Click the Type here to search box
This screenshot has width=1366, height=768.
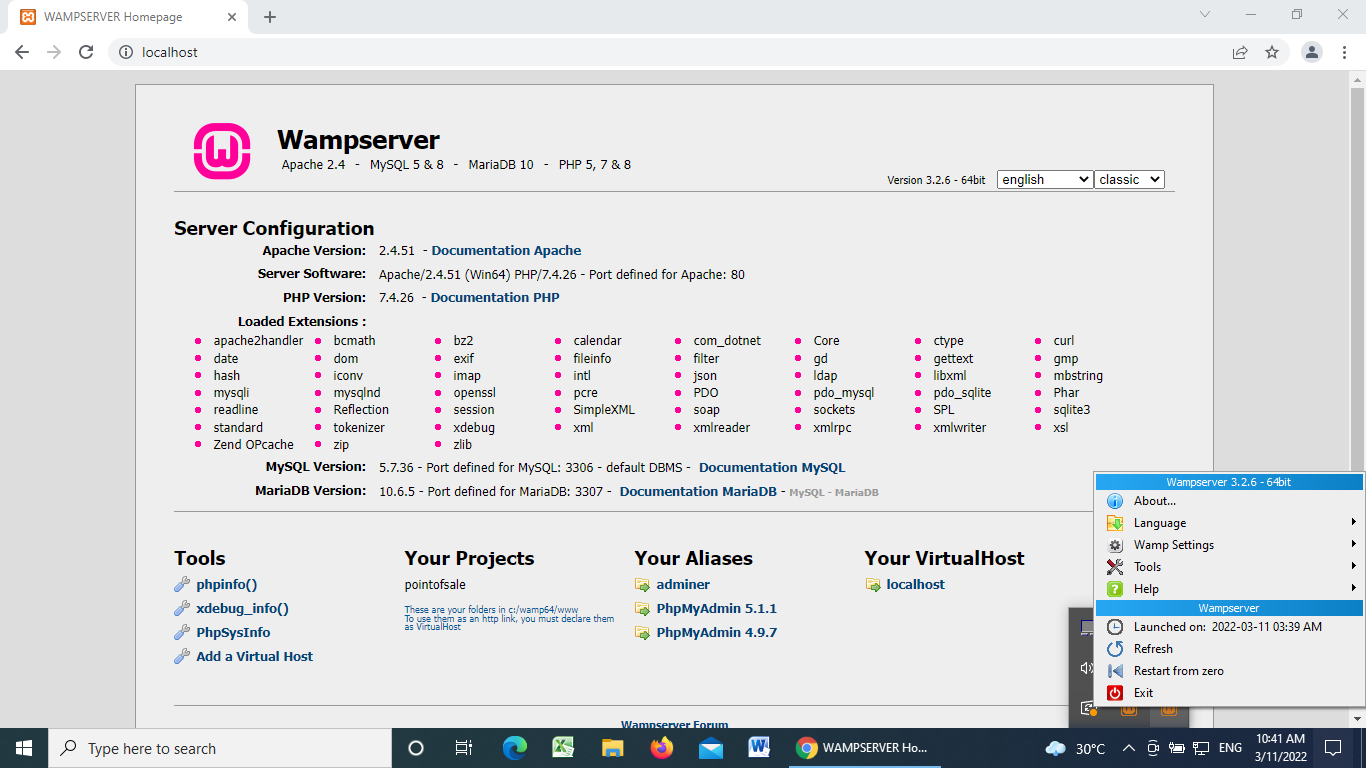(220, 748)
